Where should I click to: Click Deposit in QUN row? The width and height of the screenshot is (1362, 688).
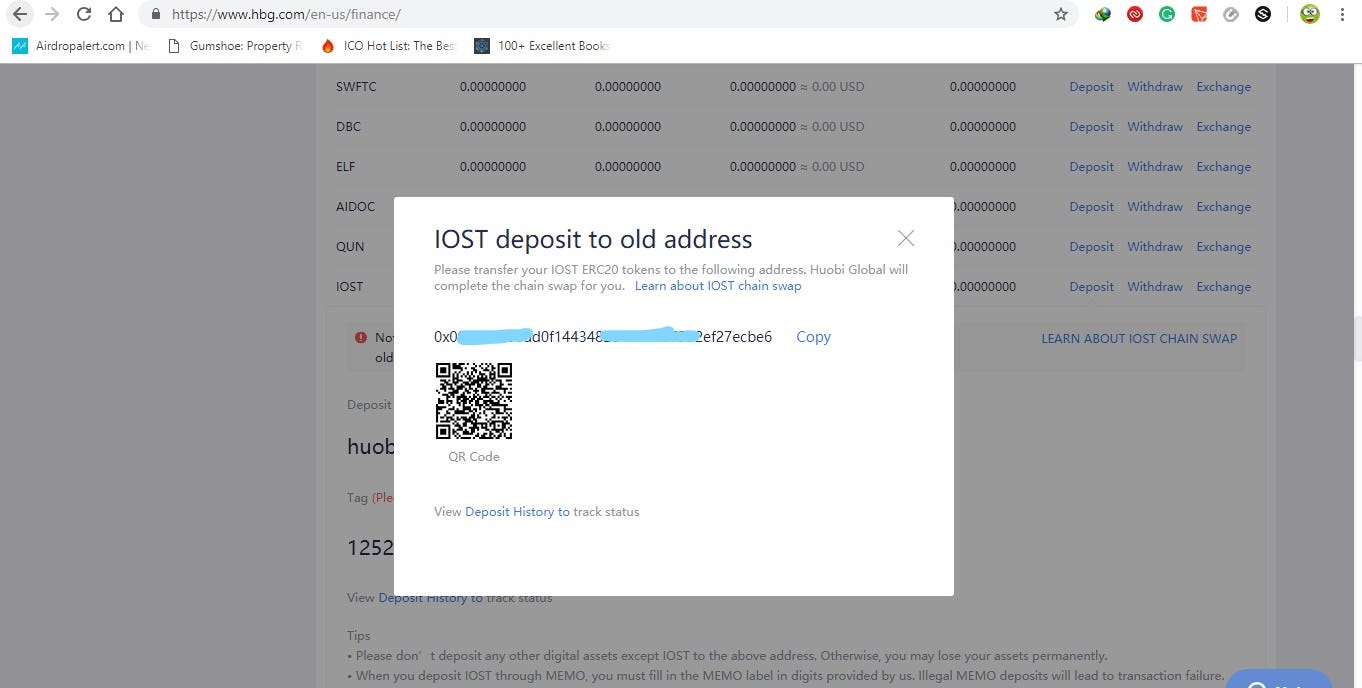coord(1091,247)
